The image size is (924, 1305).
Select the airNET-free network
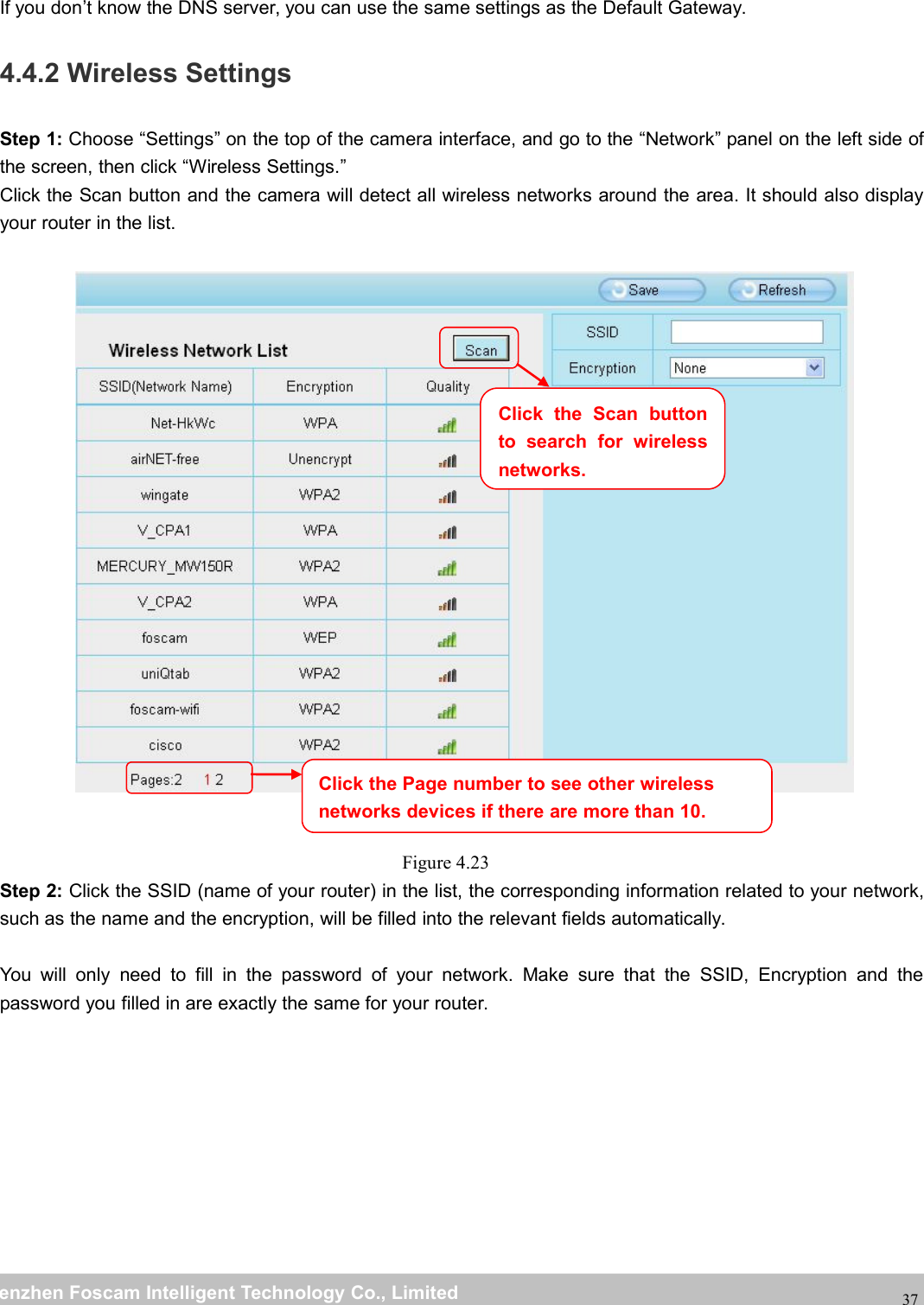pyautogui.click(x=164, y=459)
